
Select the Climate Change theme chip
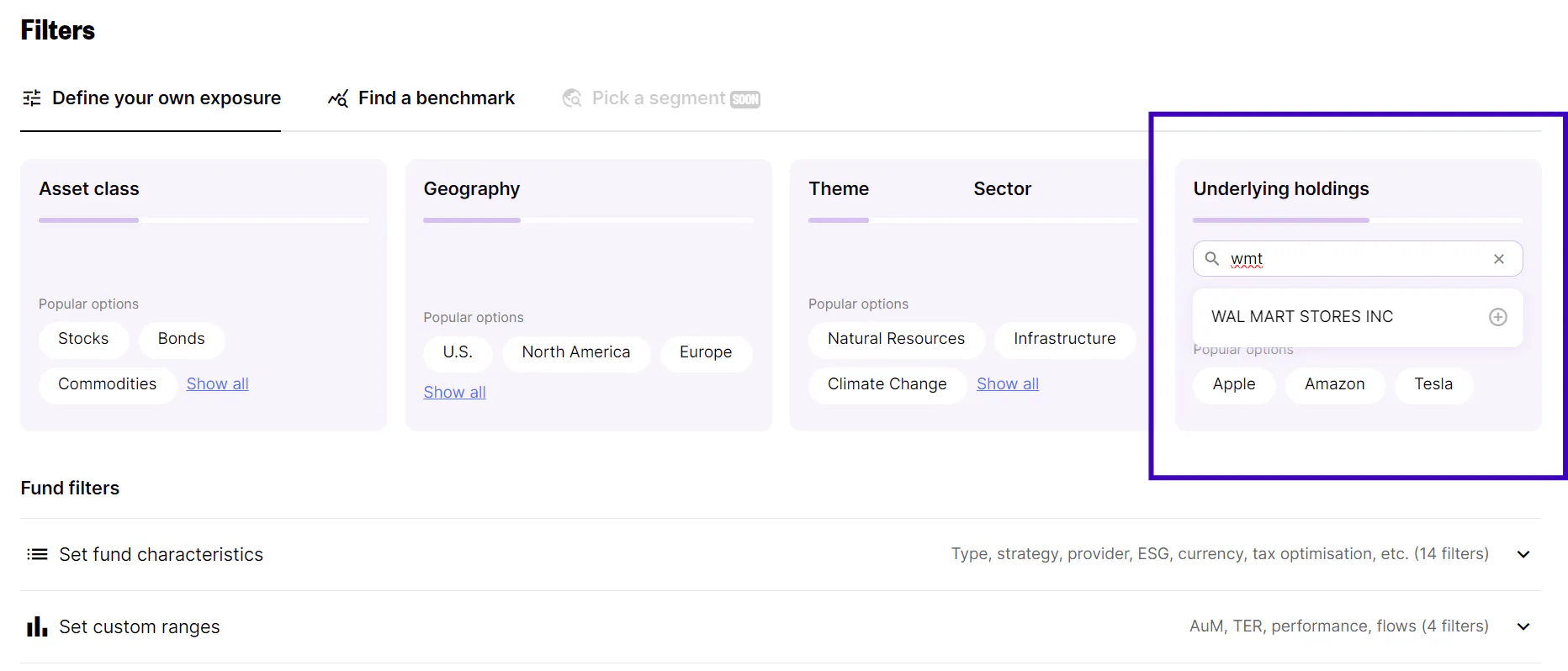[x=887, y=384]
